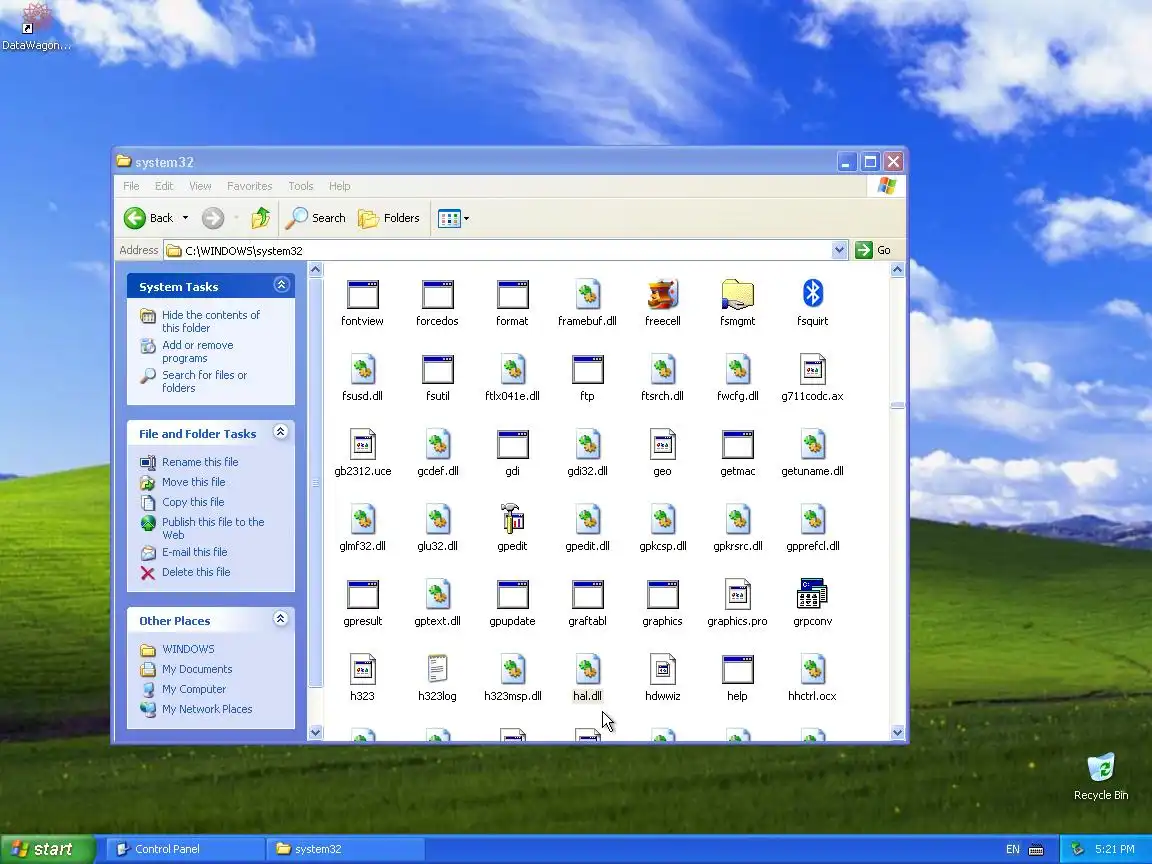Collapse the File and Folder Tasks panel

click(280, 432)
